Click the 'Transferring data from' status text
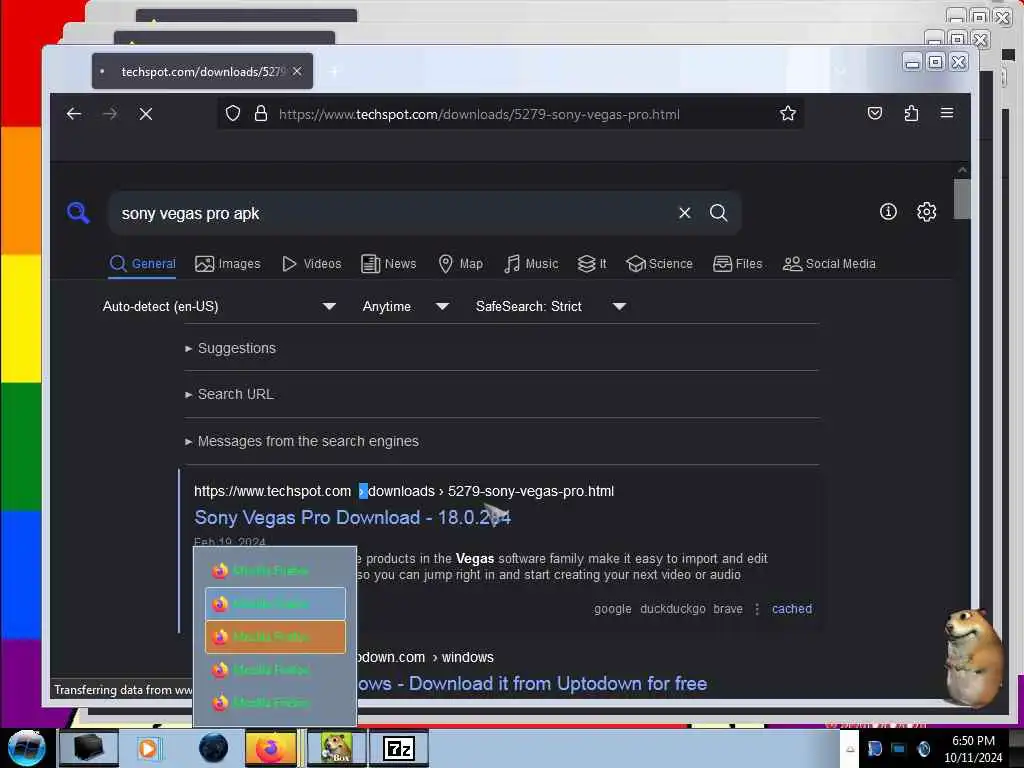Image resolution: width=1024 pixels, height=768 pixels. [x=123, y=690]
